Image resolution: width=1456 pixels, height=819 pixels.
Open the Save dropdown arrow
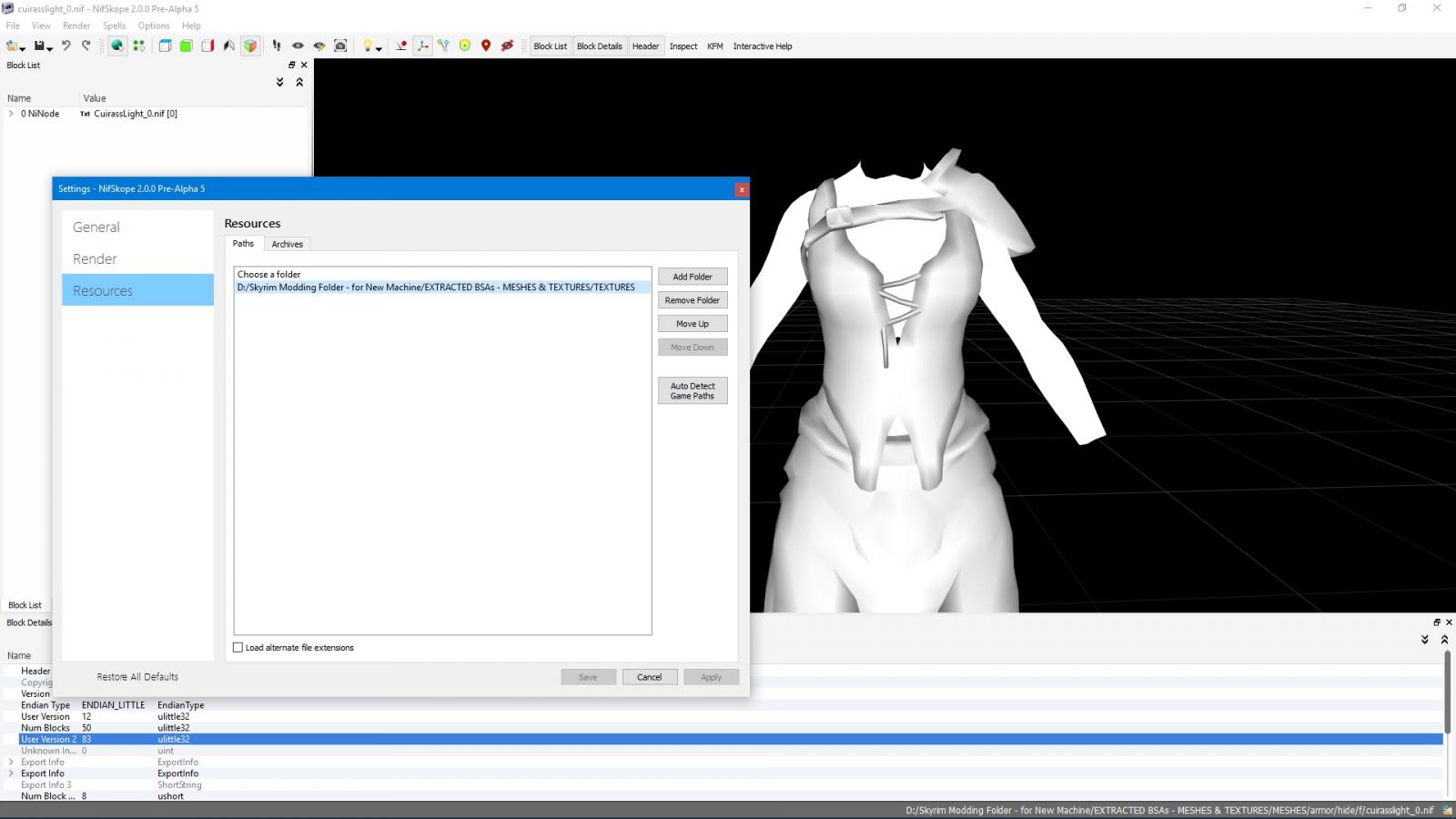(49, 47)
